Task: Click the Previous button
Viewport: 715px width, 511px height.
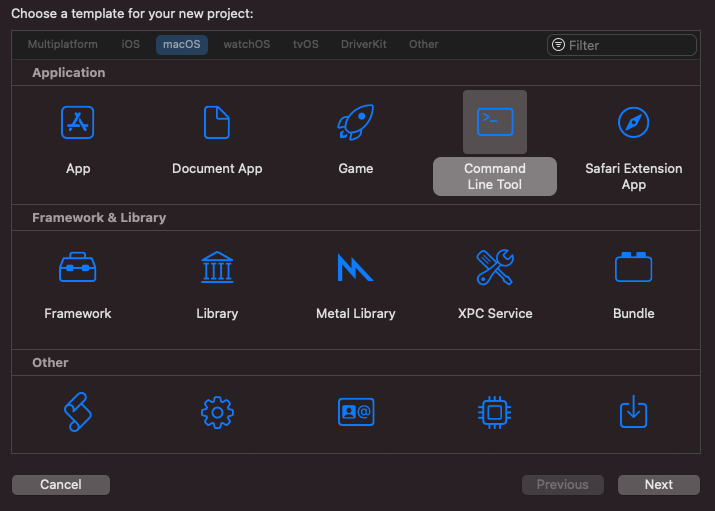Action: point(563,485)
